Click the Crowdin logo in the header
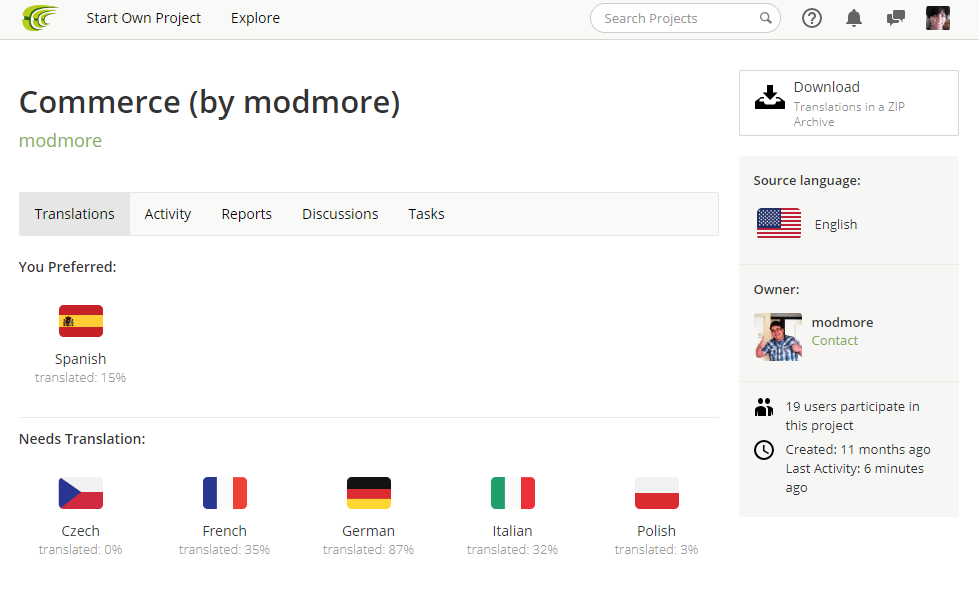 (40, 18)
